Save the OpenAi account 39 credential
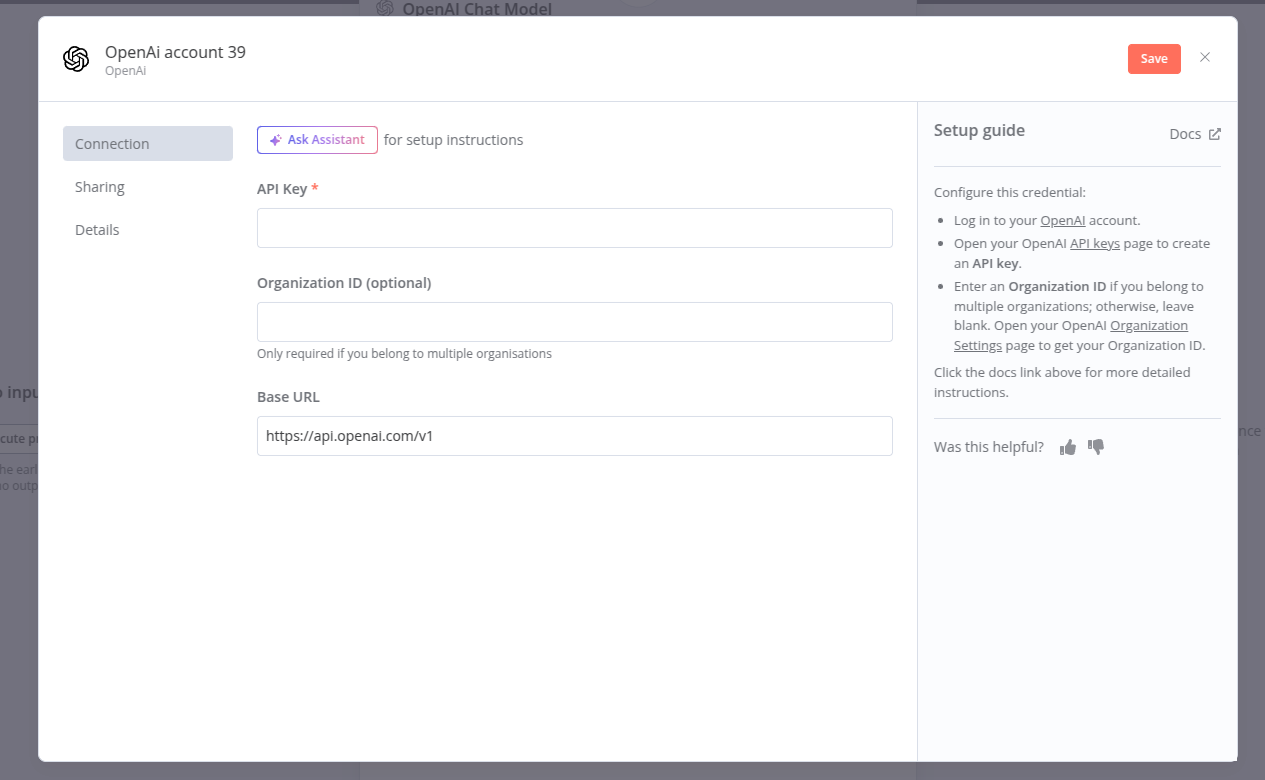The width and height of the screenshot is (1265, 780). pyautogui.click(x=1153, y=58)
